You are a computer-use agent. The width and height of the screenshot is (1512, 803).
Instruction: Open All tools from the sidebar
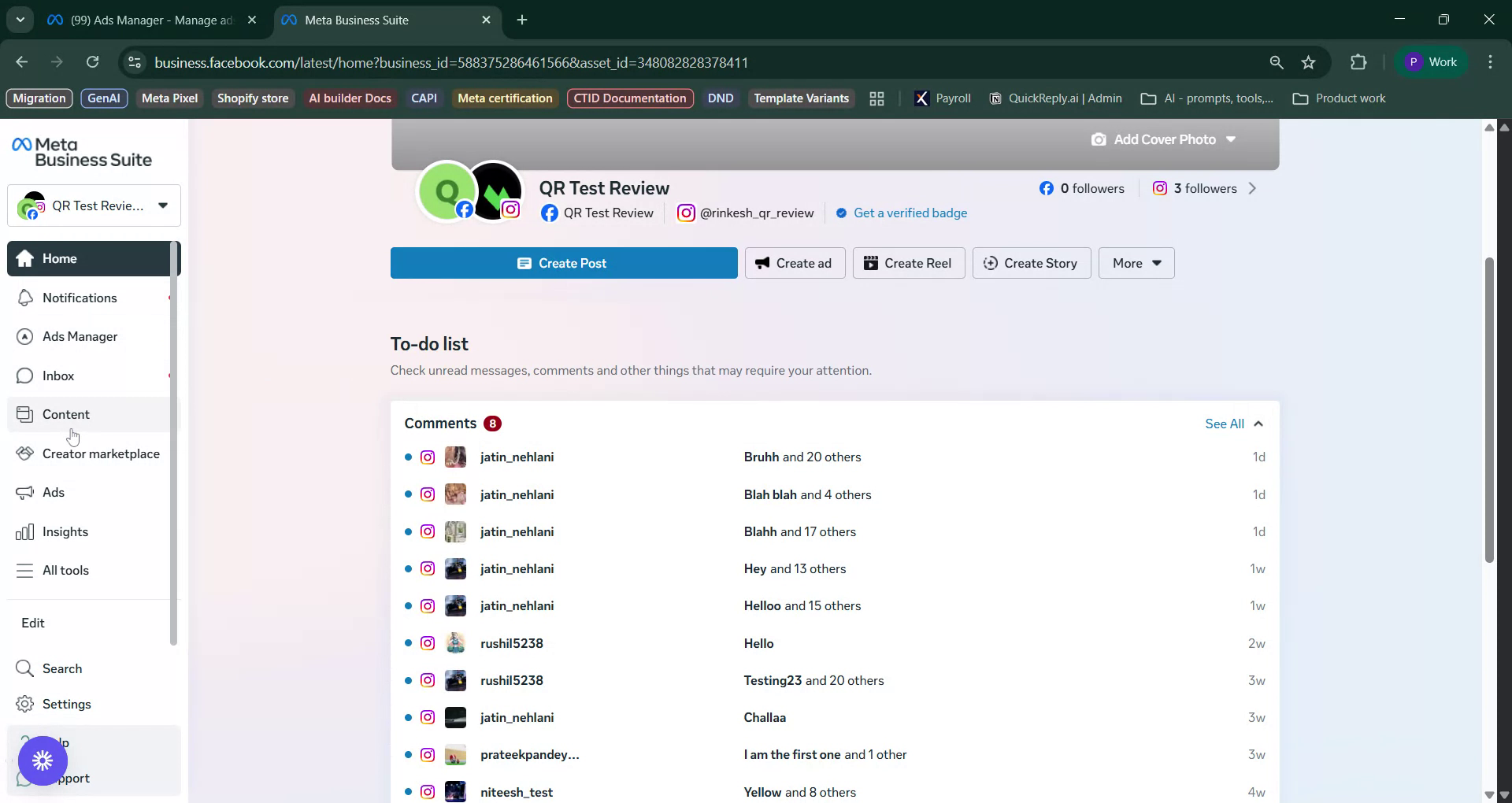click(x=65, y=570)
